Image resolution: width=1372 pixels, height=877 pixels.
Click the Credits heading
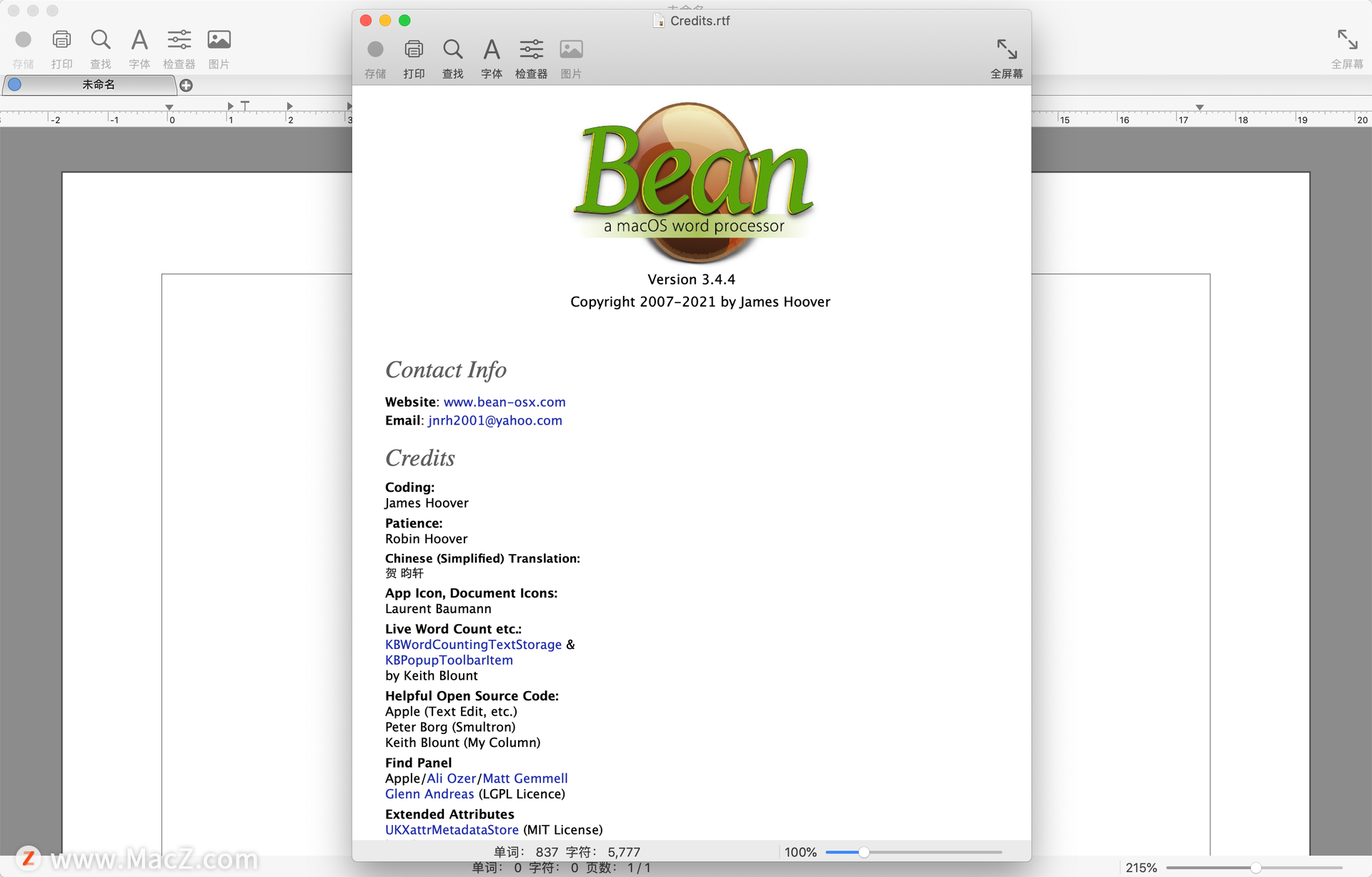pos(420,457)
